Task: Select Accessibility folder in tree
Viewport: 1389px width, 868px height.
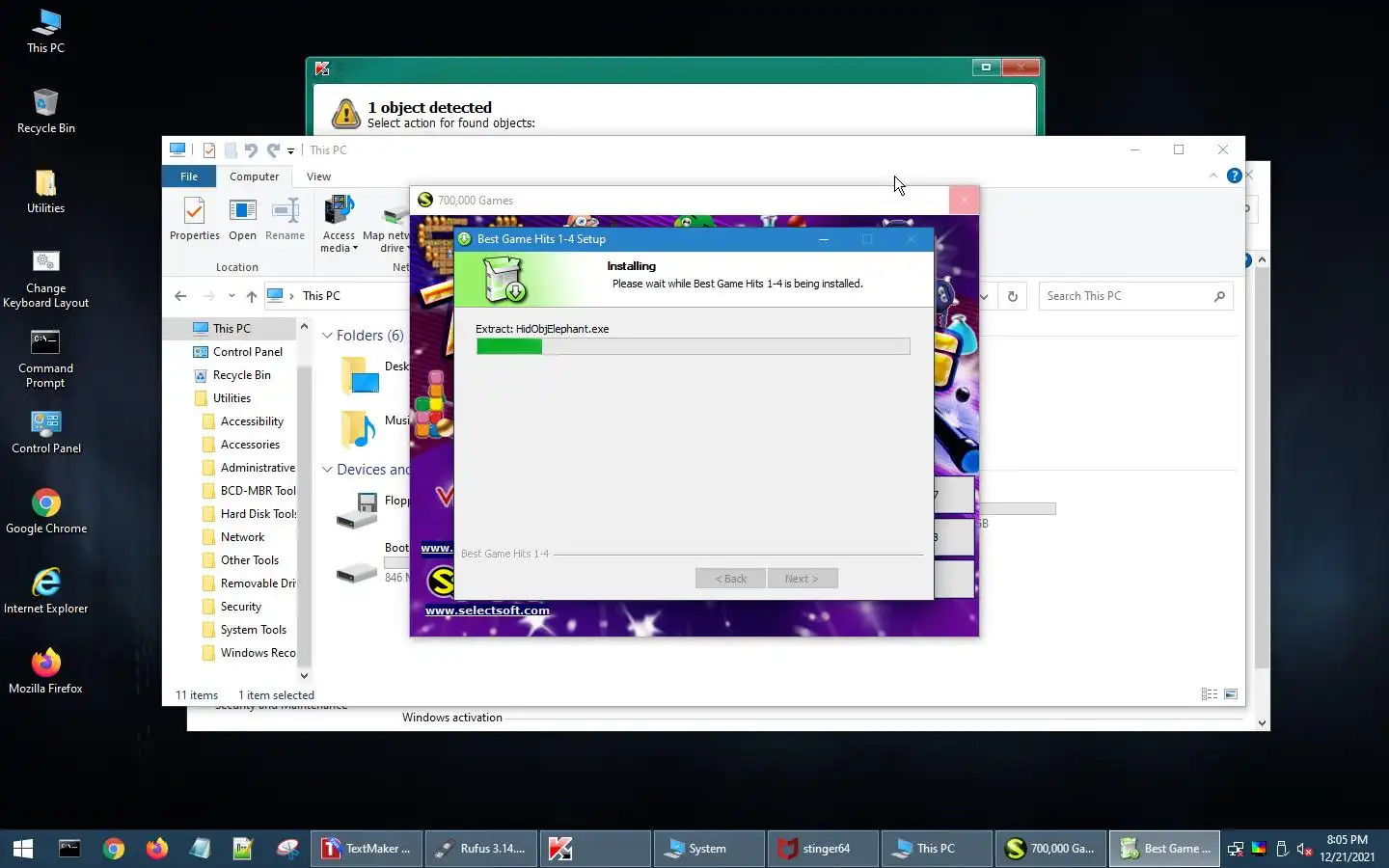Action: (251, 421)
